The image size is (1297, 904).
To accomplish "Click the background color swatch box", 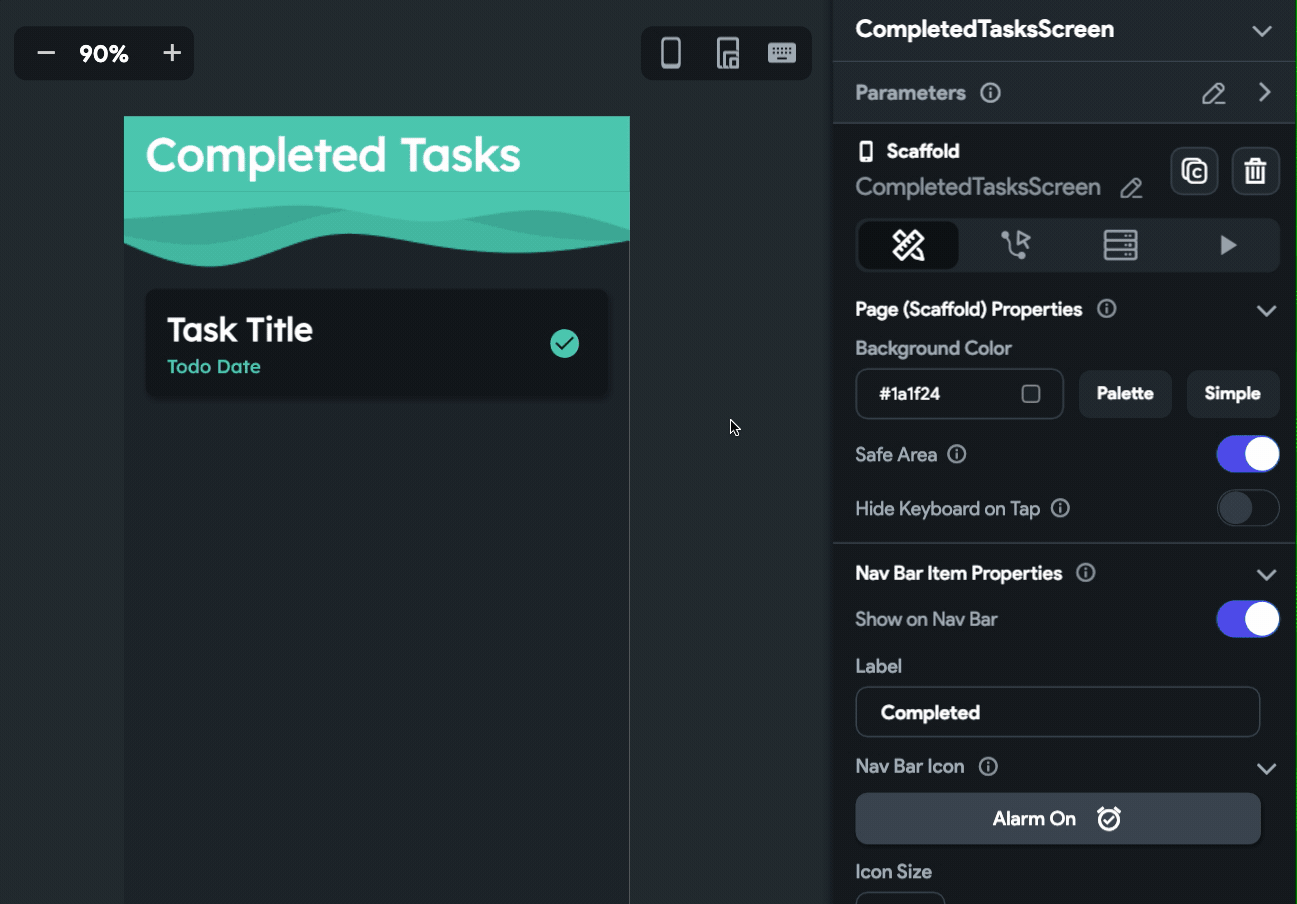I will tap(1031, 394).
